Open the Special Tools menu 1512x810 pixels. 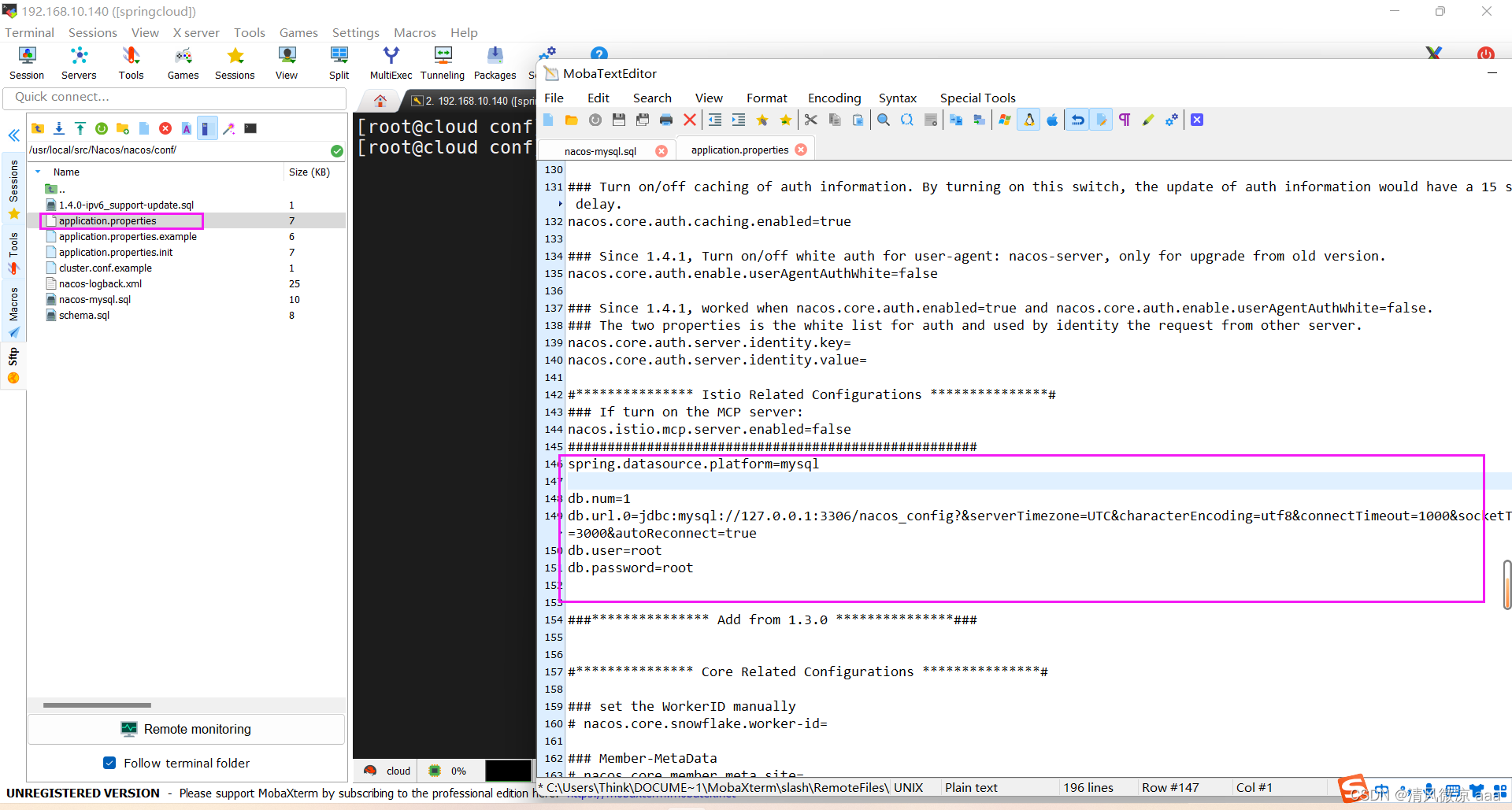[977, 98]
